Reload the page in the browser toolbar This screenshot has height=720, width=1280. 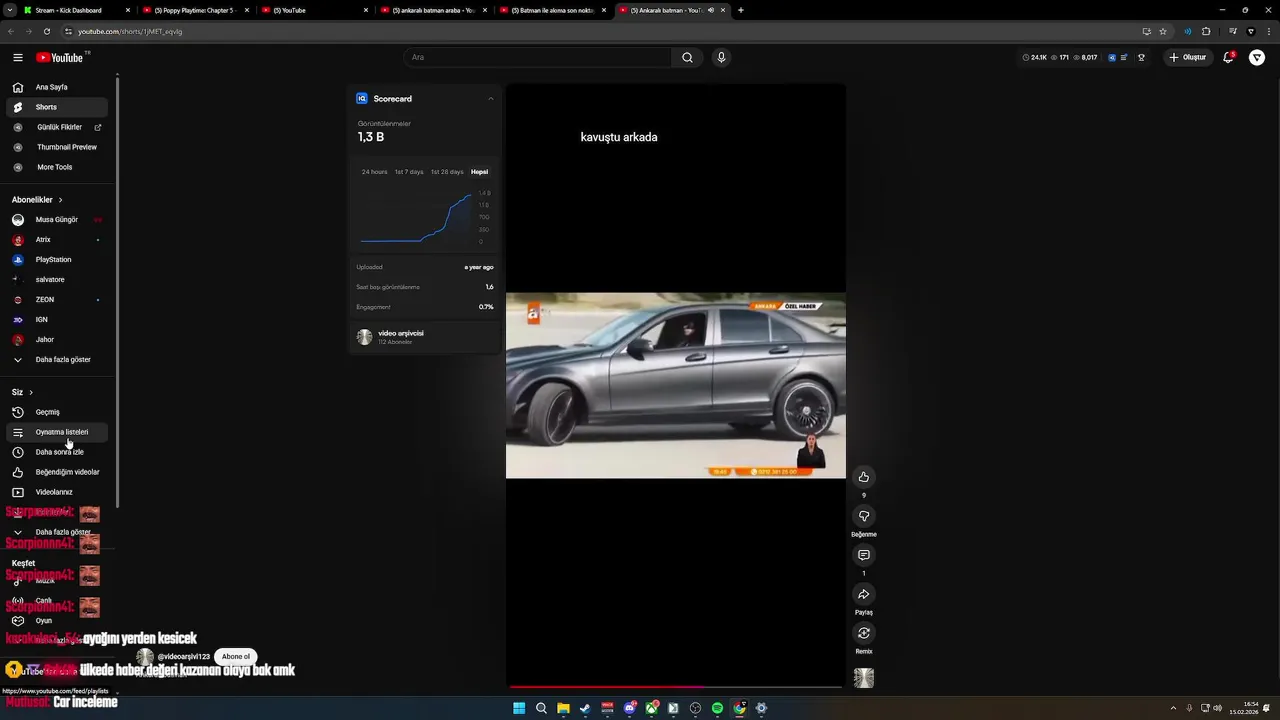point(46,31)
